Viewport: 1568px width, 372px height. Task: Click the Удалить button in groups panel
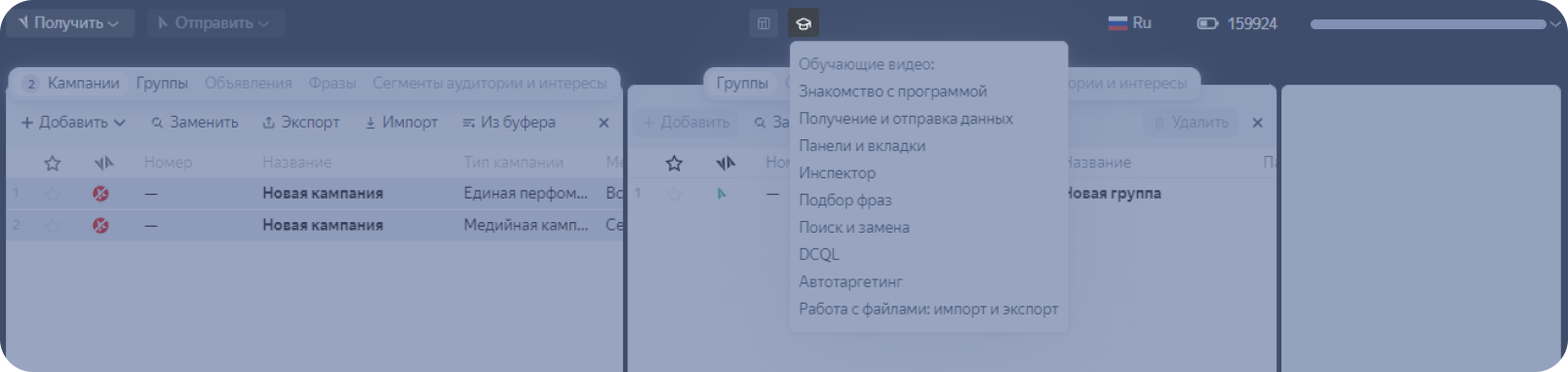[1191, 123]
